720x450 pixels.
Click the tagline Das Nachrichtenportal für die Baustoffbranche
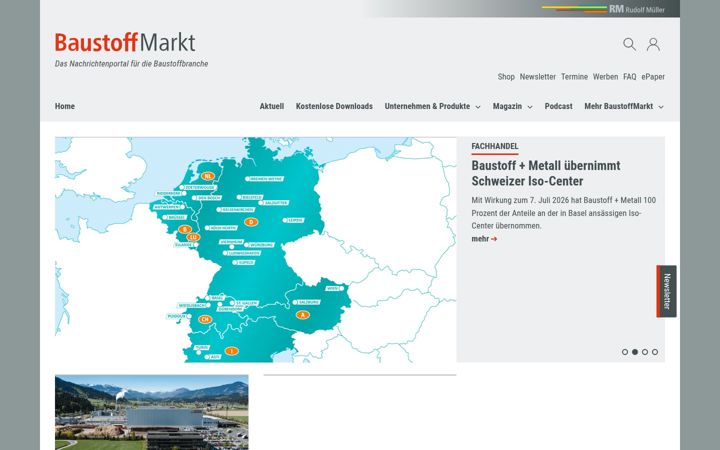(x=131, y=64)
